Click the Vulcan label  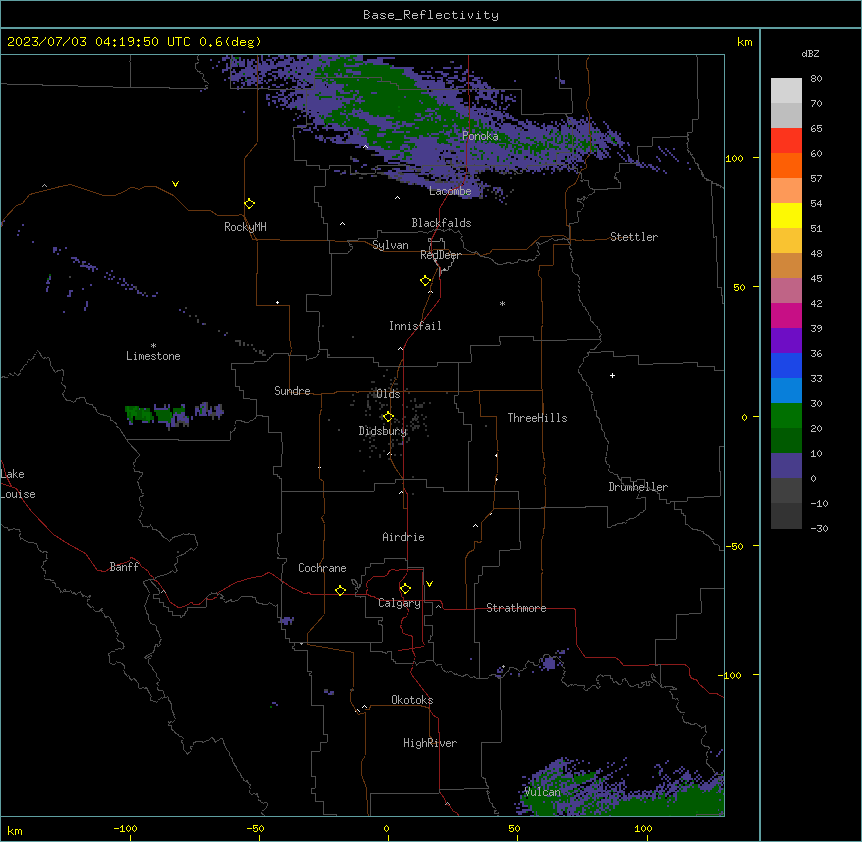tap(542, 792)
